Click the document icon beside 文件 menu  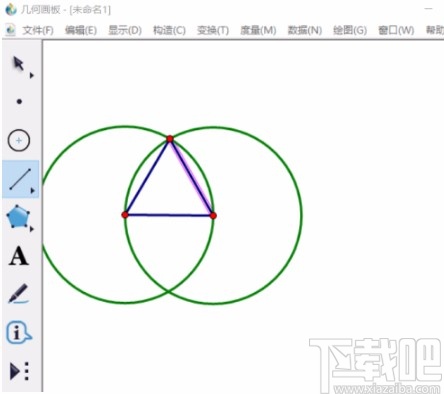[x=11, y=30]
